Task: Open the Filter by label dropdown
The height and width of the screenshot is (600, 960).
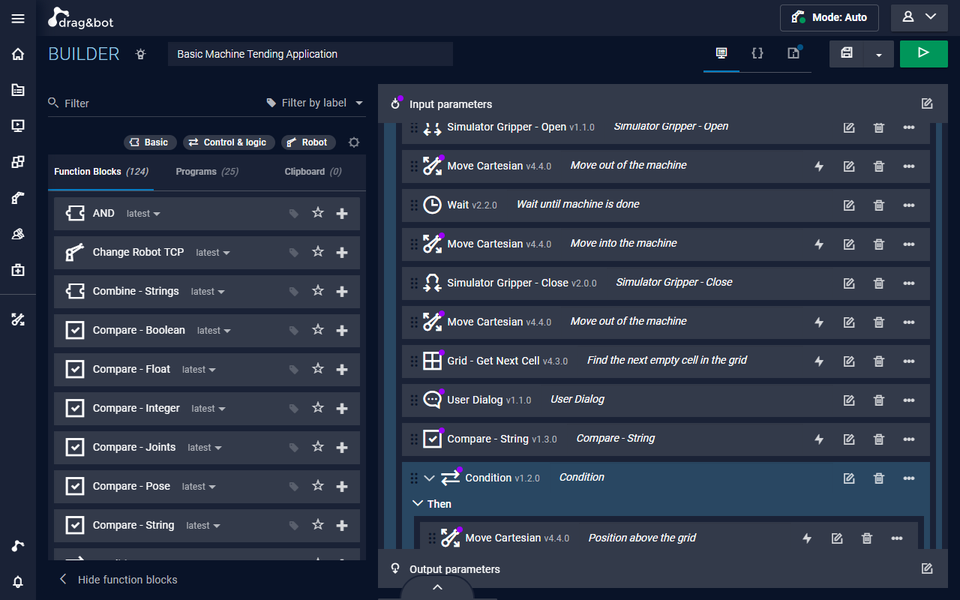Action: pos(315,103)
